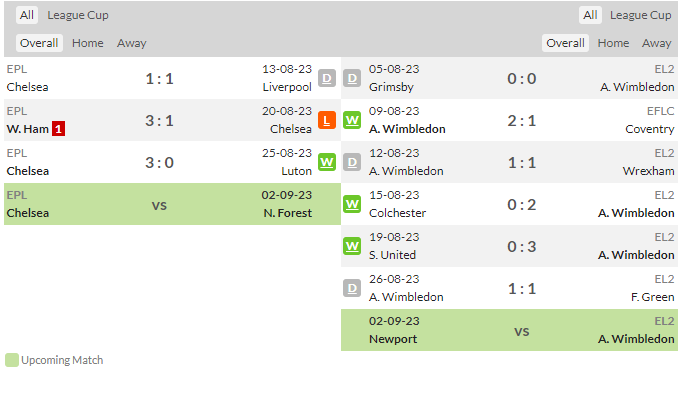
Task: Switch left panel to Home matches
Action: tap(88, 43)
